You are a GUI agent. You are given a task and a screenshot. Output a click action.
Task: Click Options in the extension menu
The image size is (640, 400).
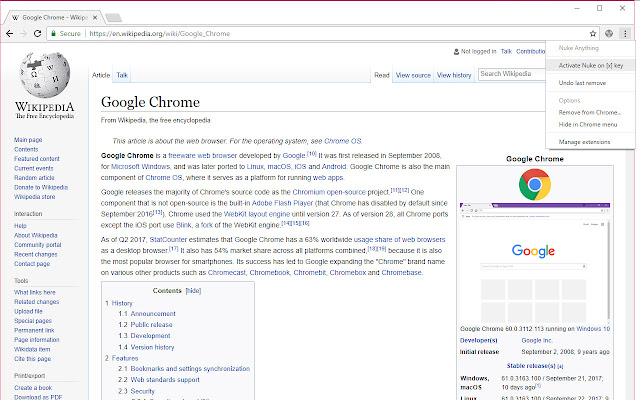569,100
